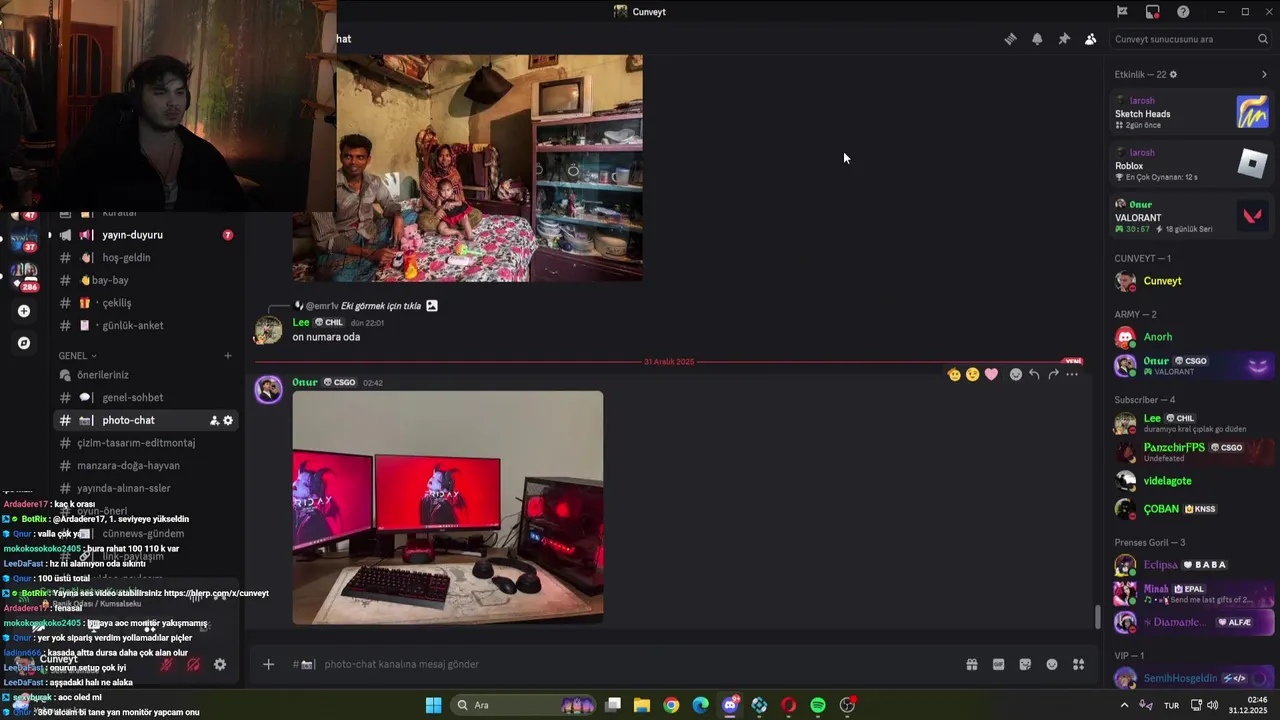Open user settings gear at bottom left
Screen dimensions: 1280x720
(220, 664)
